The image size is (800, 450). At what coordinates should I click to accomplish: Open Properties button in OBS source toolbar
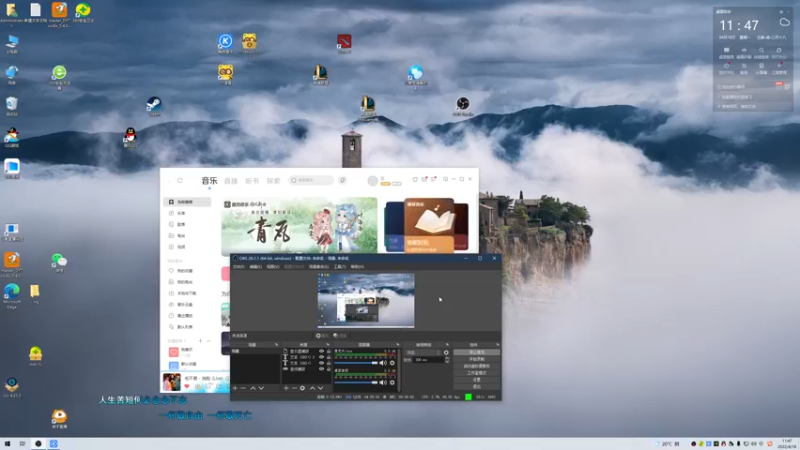pos(322,336)
